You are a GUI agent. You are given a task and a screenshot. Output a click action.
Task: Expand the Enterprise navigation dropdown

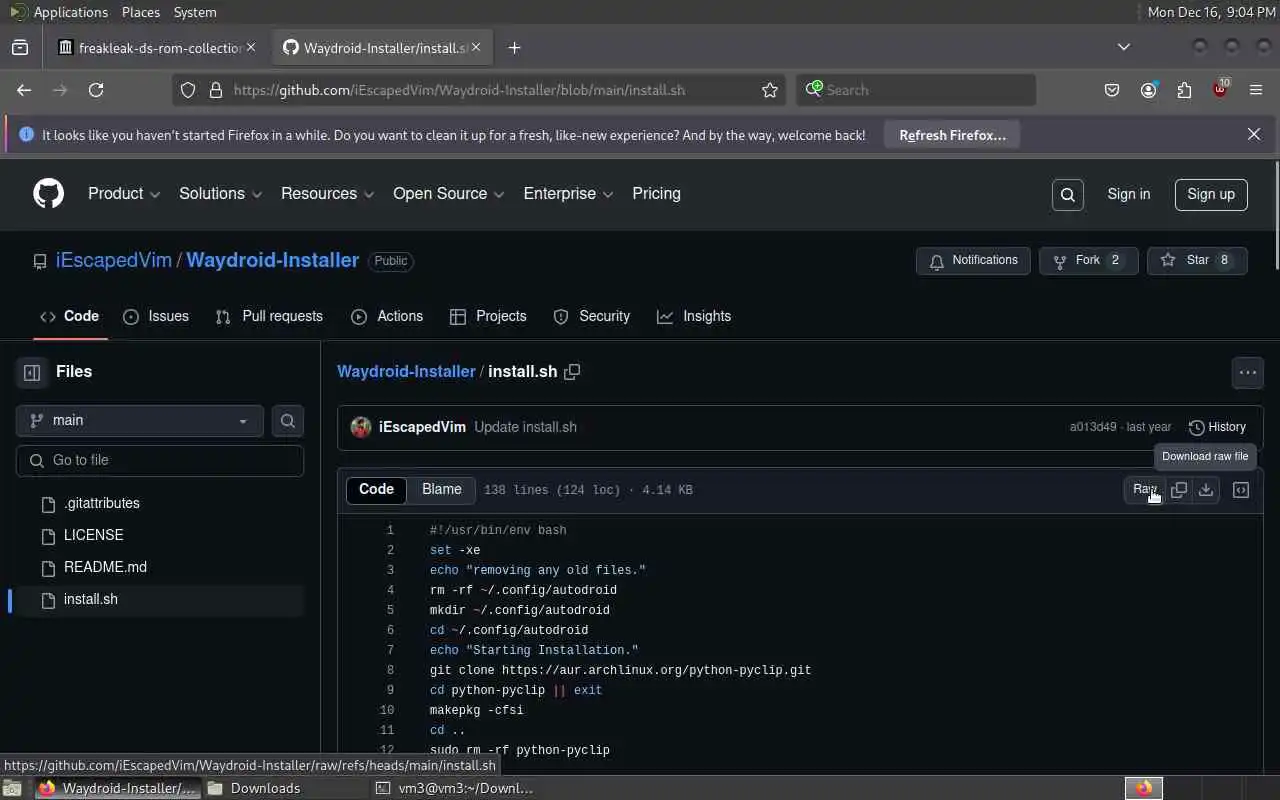click(x=568, y=194)
